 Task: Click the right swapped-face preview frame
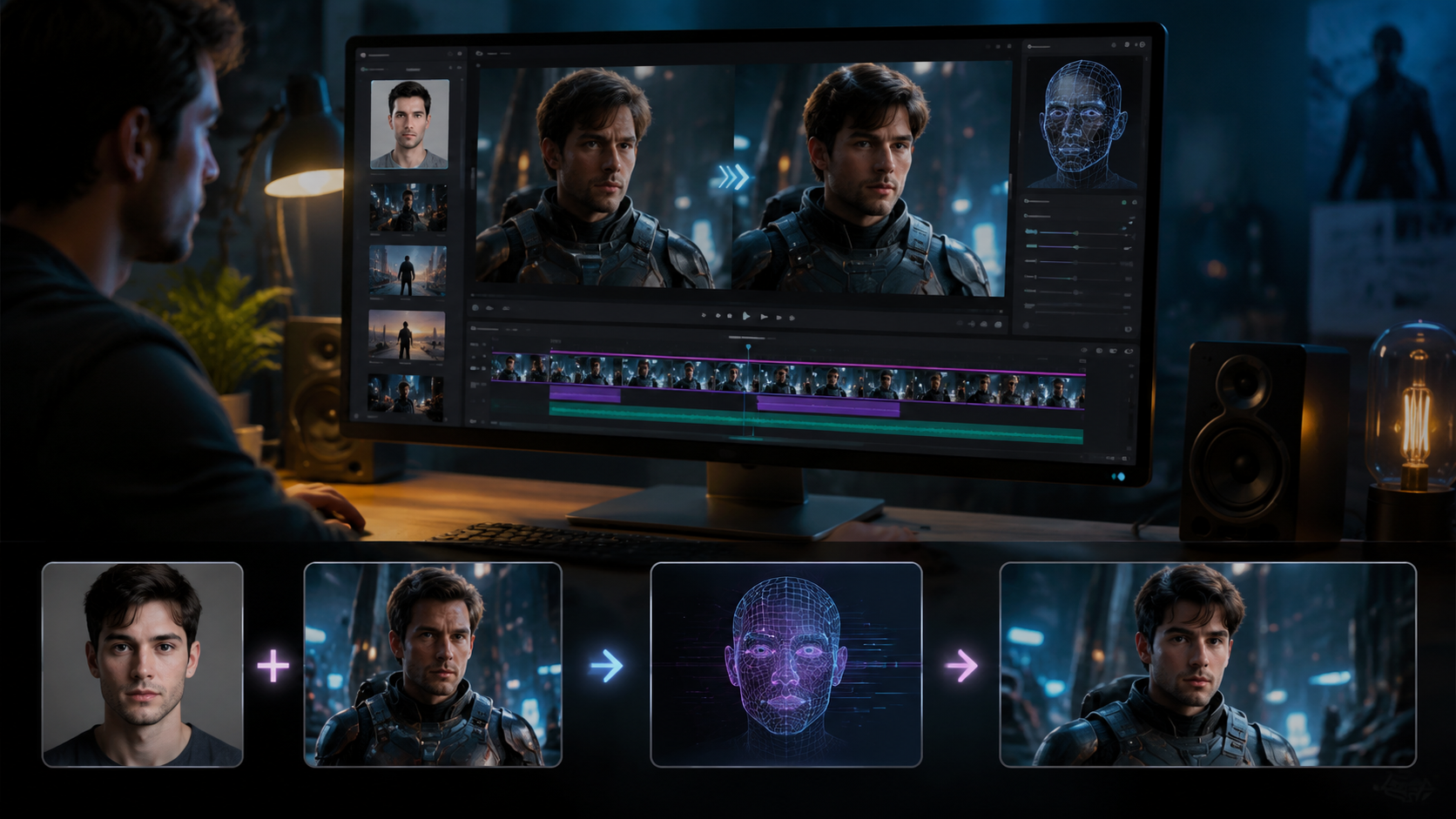pos(872,178)
